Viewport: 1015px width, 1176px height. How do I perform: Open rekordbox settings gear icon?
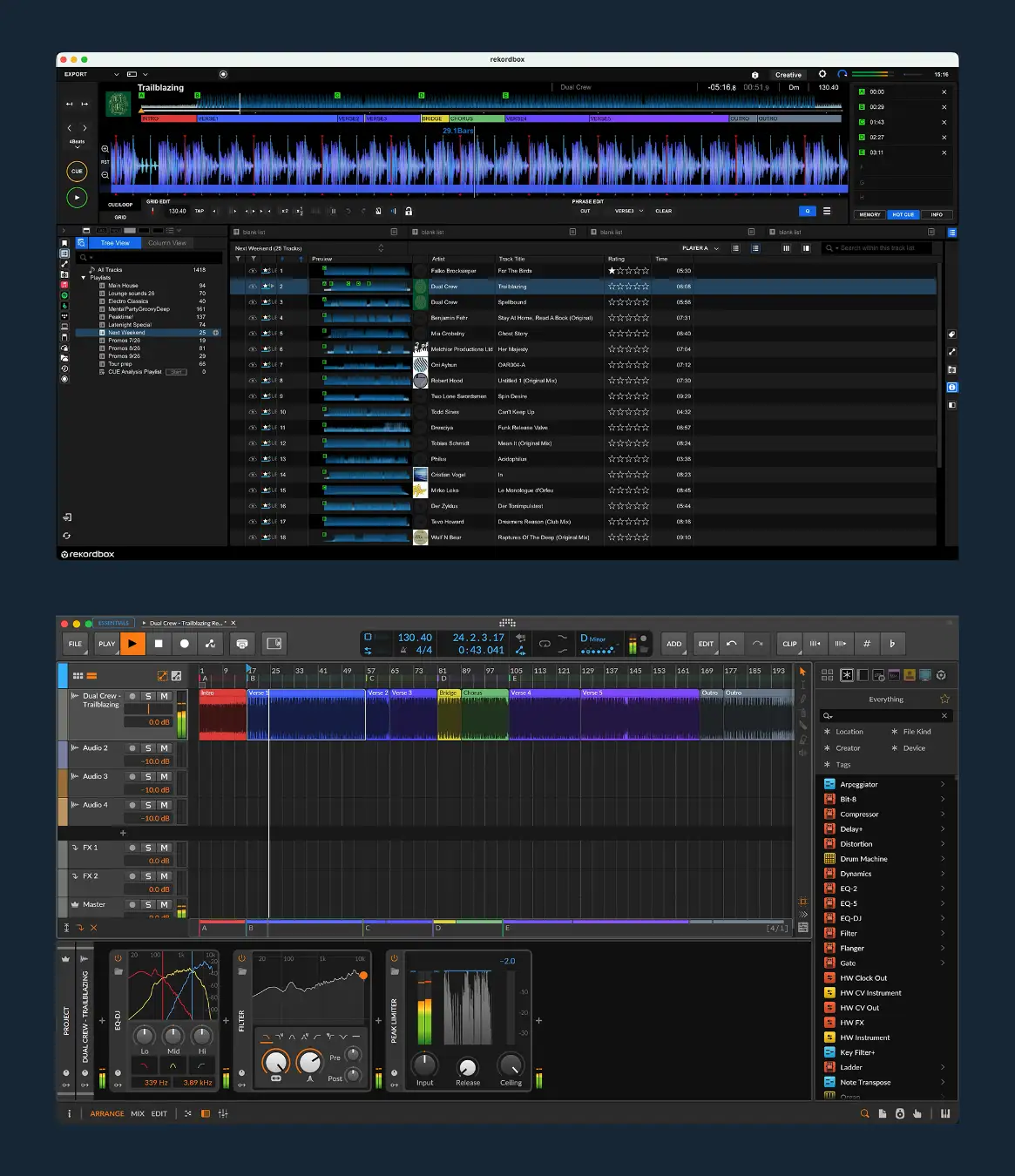click(822, 74)
